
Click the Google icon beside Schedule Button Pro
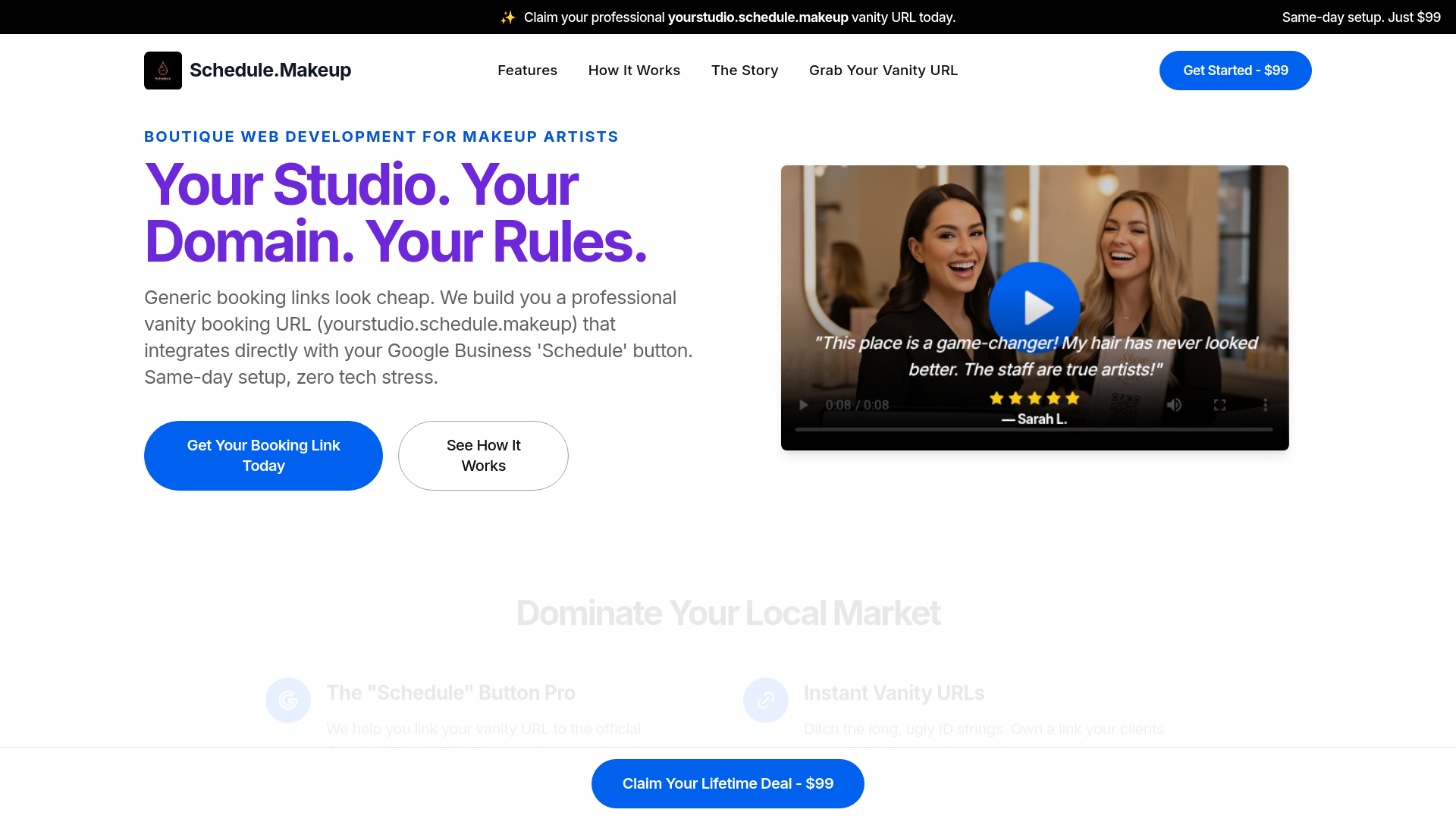click(288, 700)
